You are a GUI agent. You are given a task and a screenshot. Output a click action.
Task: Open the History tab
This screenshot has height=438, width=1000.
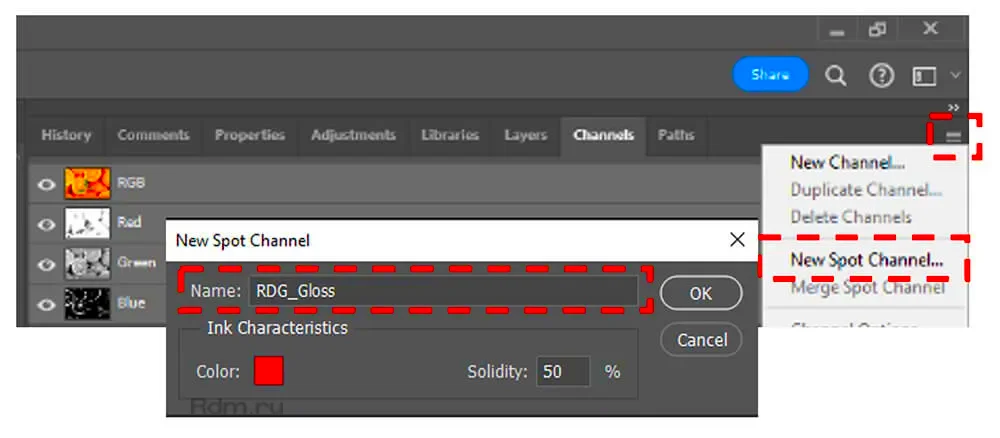click(66, 135)
